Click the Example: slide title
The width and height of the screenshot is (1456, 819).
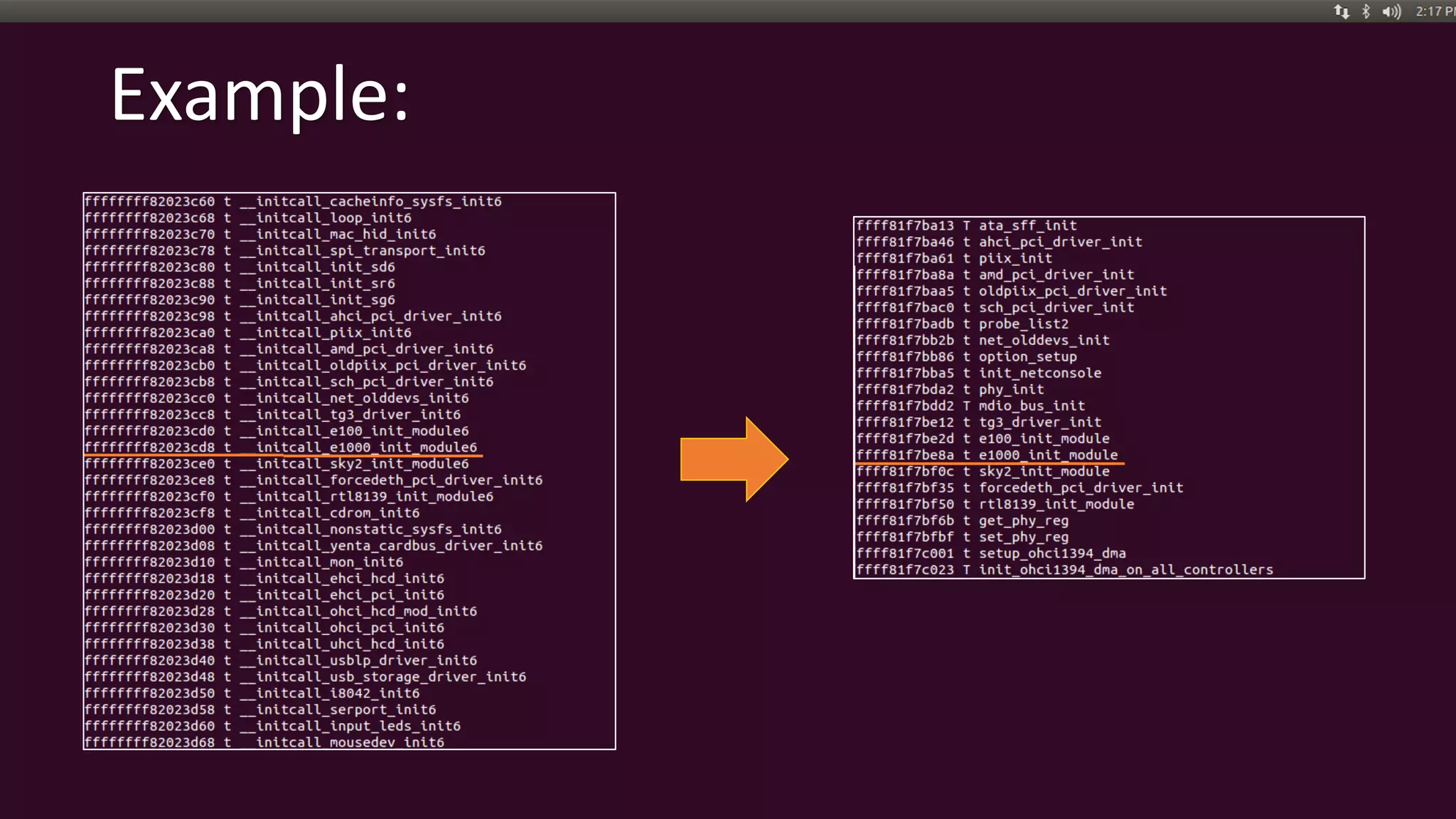(260, 95)
